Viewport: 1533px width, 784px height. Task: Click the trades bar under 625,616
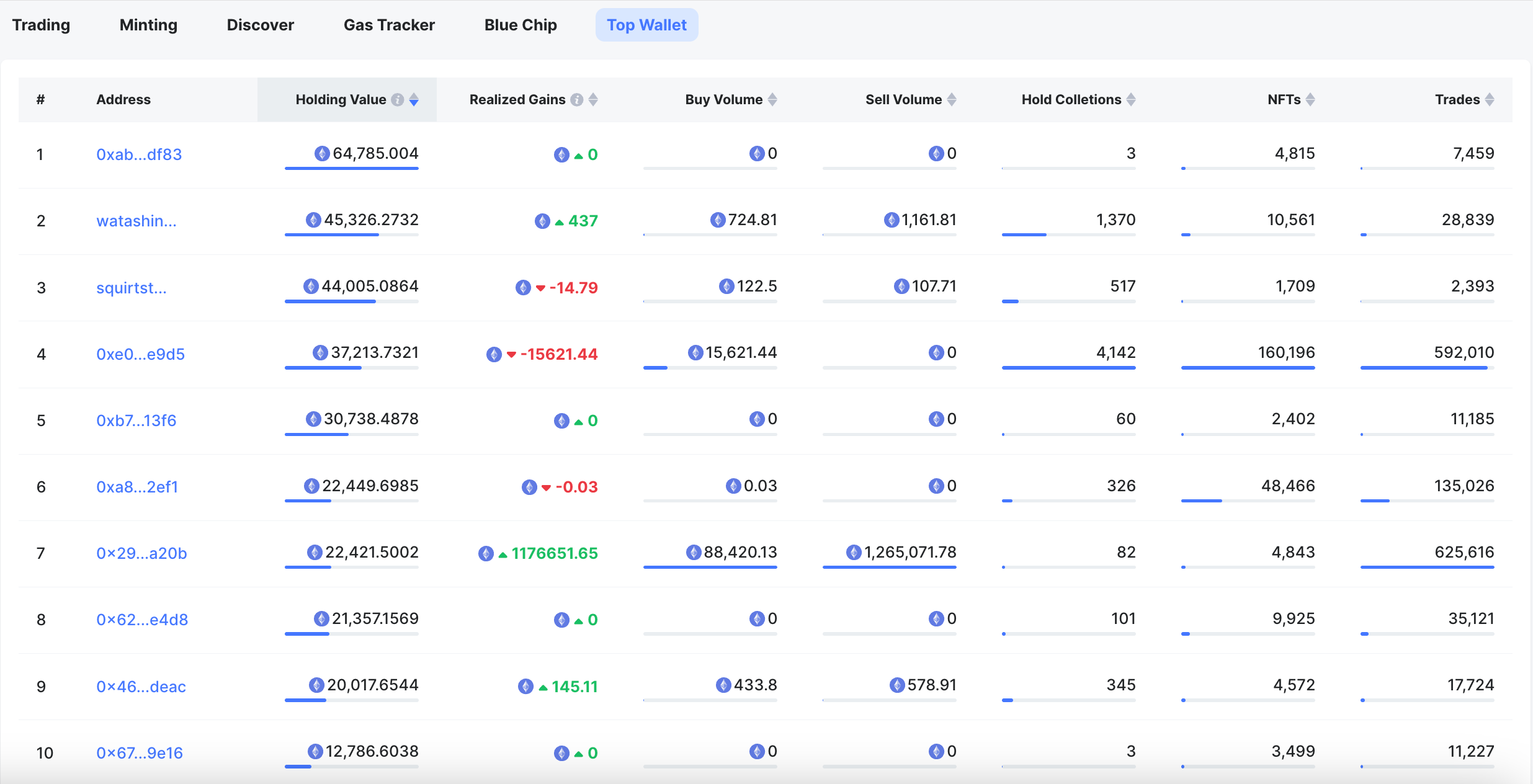[x=1428, y=567]
